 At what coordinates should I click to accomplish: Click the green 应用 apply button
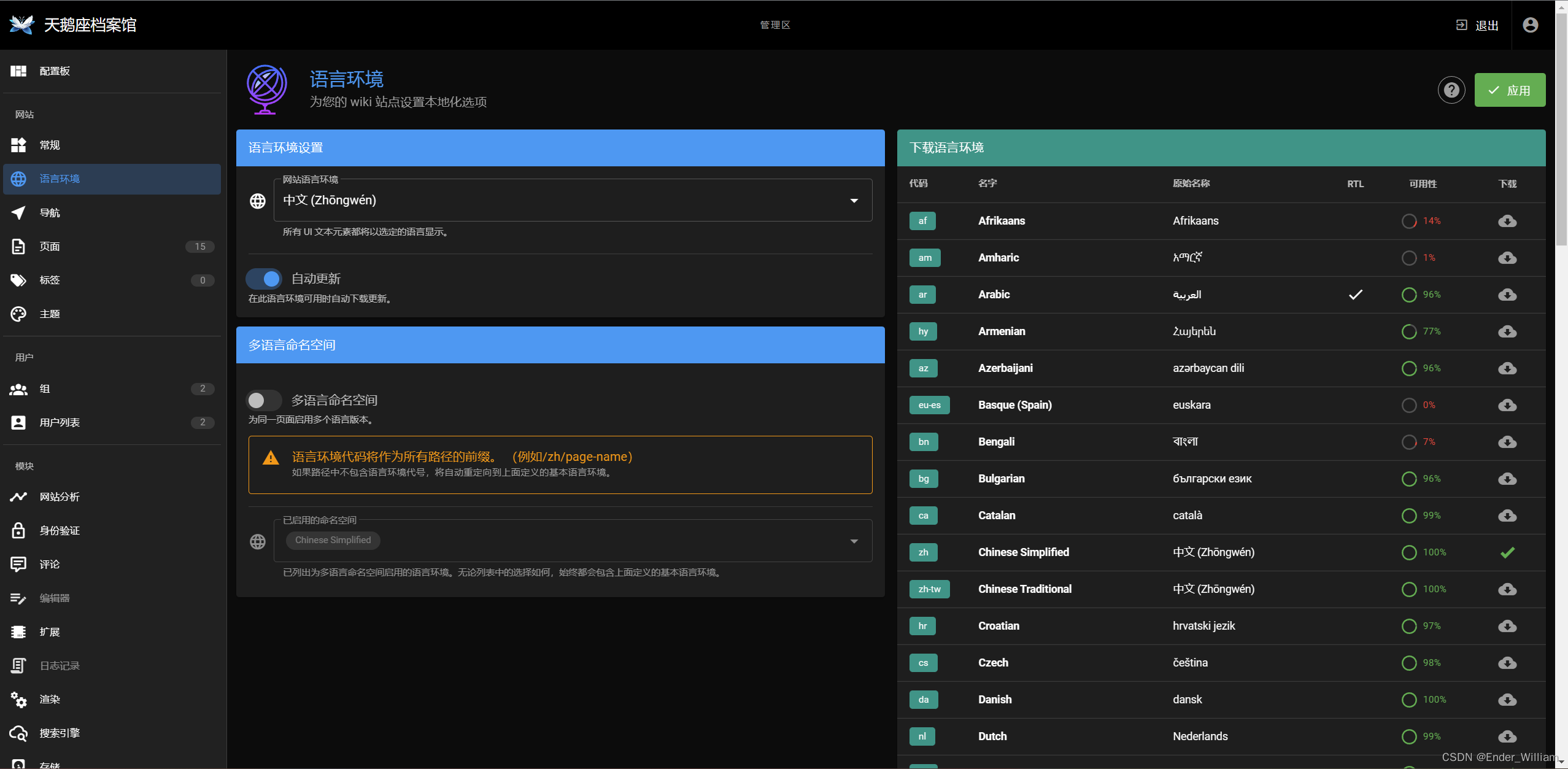[x=1510, y=90]
